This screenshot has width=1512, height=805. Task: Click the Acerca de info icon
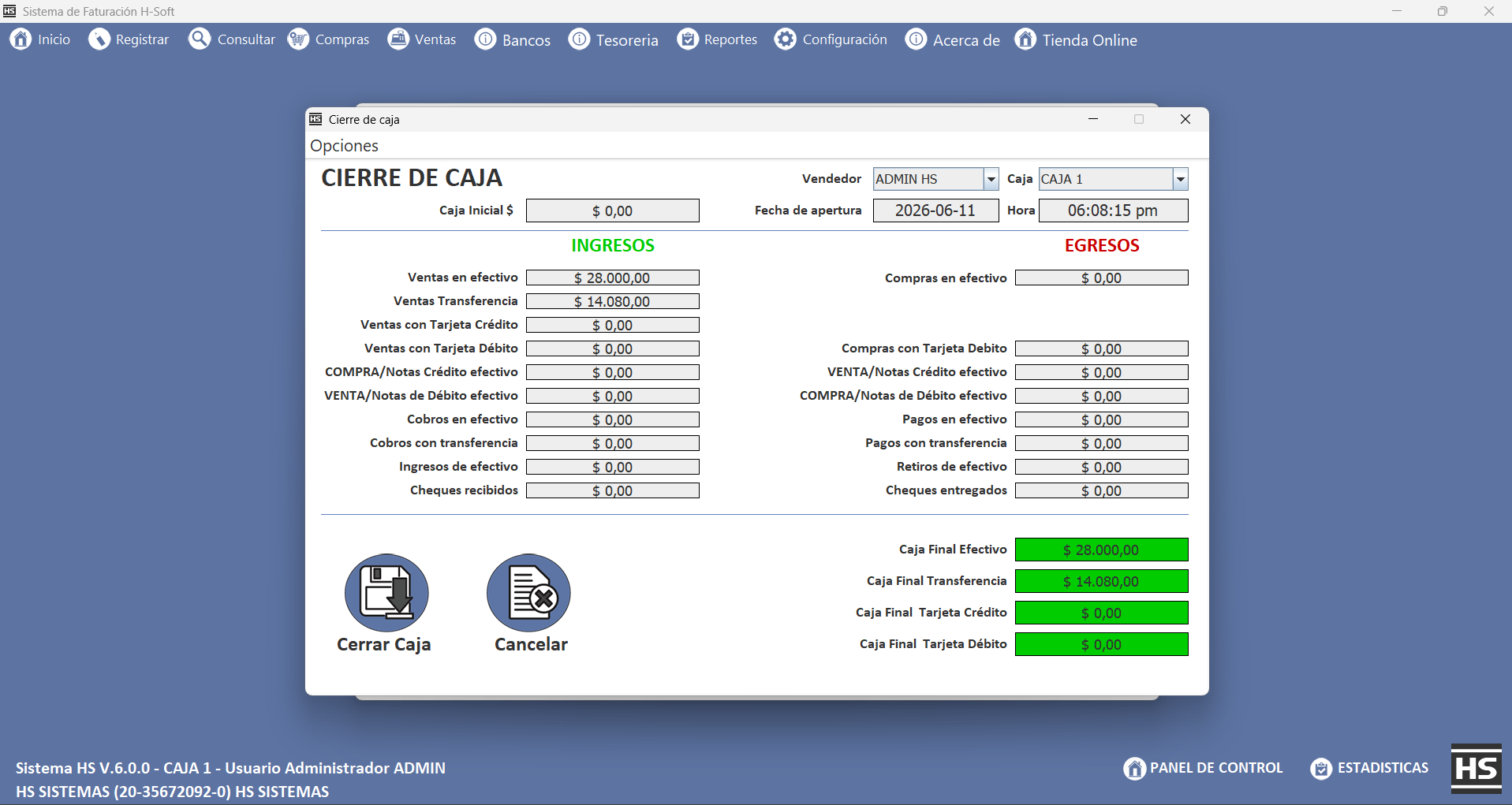[916, 39]
